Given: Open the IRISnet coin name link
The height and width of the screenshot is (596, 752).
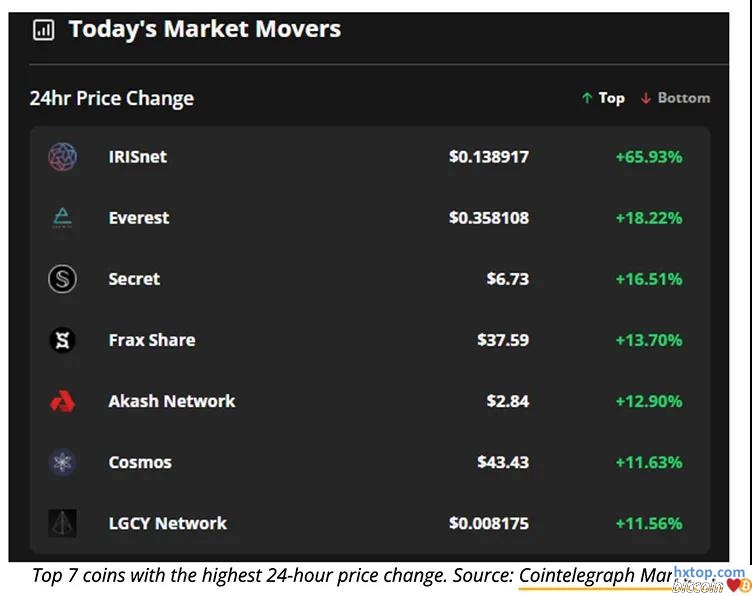Looking at the screenshot, I should (138, 157).
